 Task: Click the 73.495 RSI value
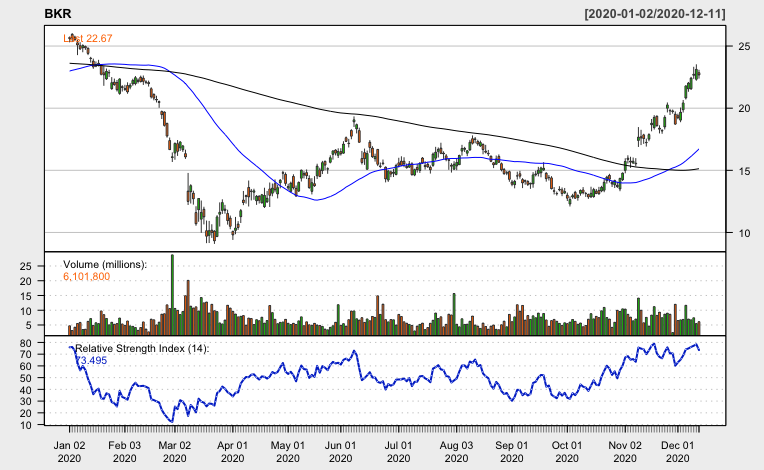point(91,359)
